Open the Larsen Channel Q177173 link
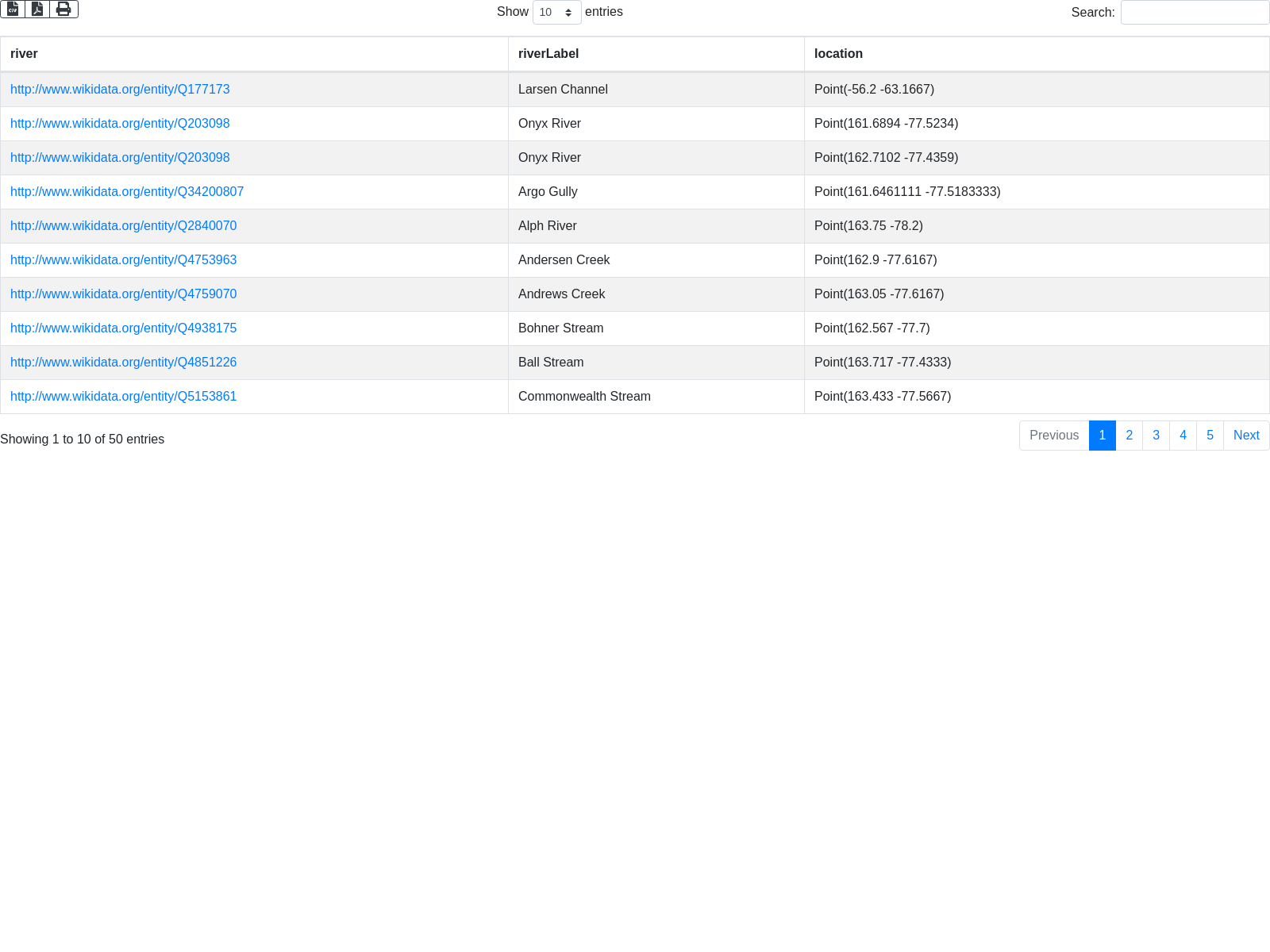Image resolution: width=1270 pixels, height=952 pixels. click(x=120, y=90)
